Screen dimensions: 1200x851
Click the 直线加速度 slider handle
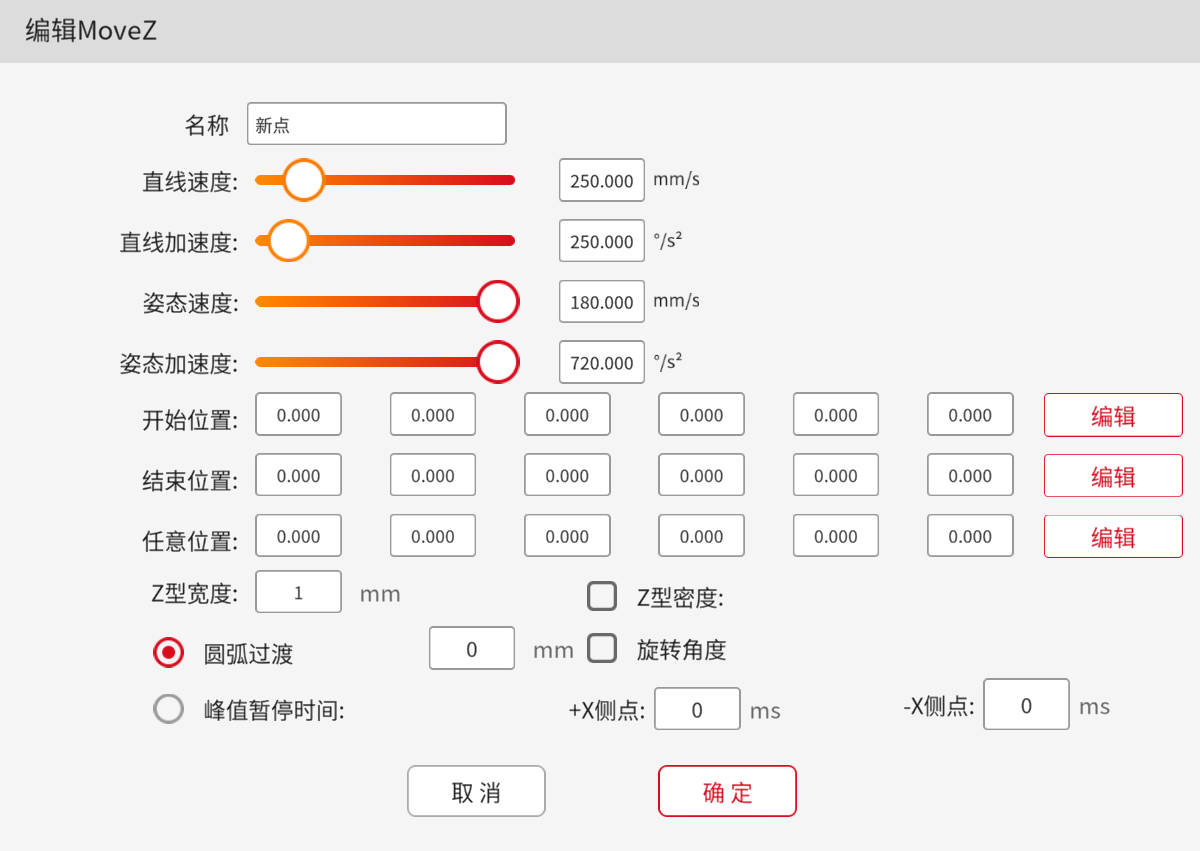click(288, 241)
